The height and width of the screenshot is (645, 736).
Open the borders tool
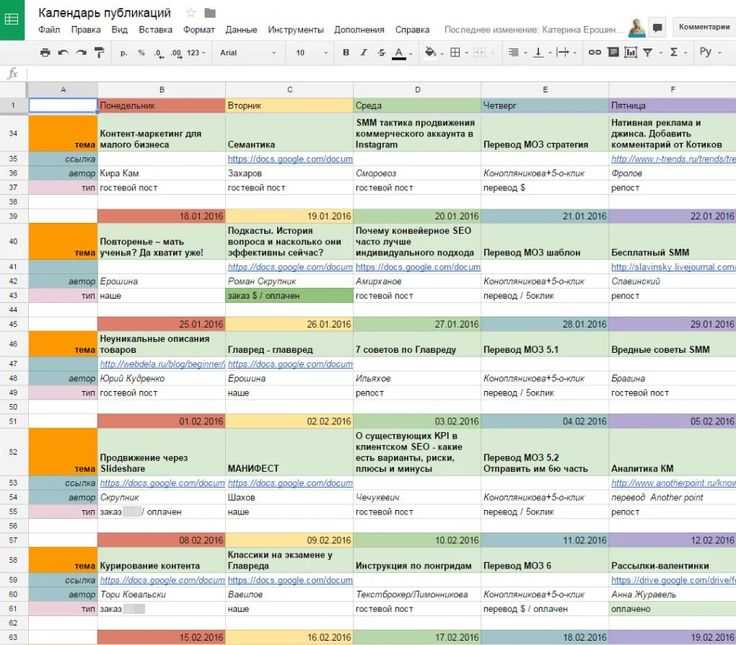point(455,53)
